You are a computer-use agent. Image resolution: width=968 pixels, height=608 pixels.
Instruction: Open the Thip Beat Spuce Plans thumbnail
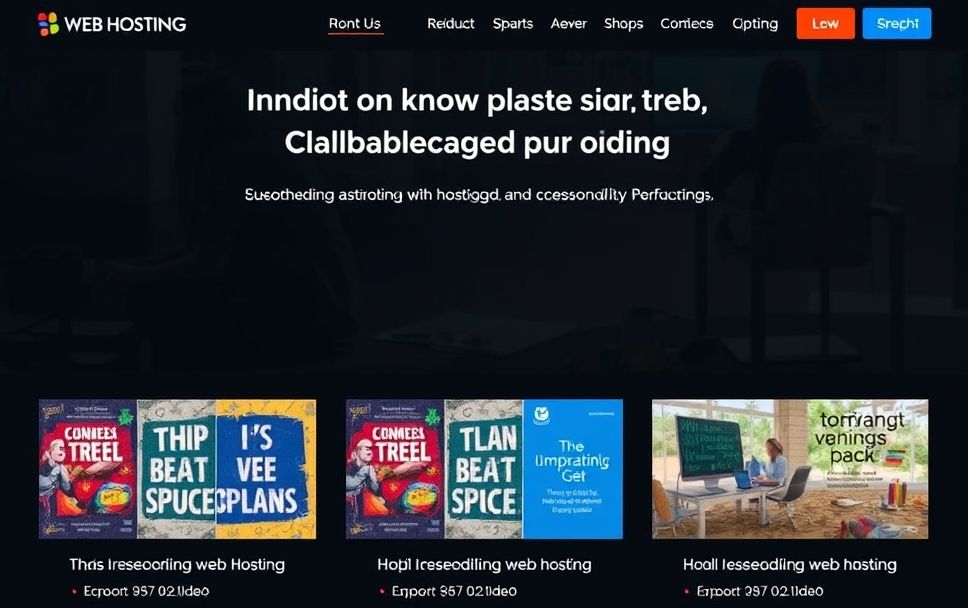[x=177, y=469]
